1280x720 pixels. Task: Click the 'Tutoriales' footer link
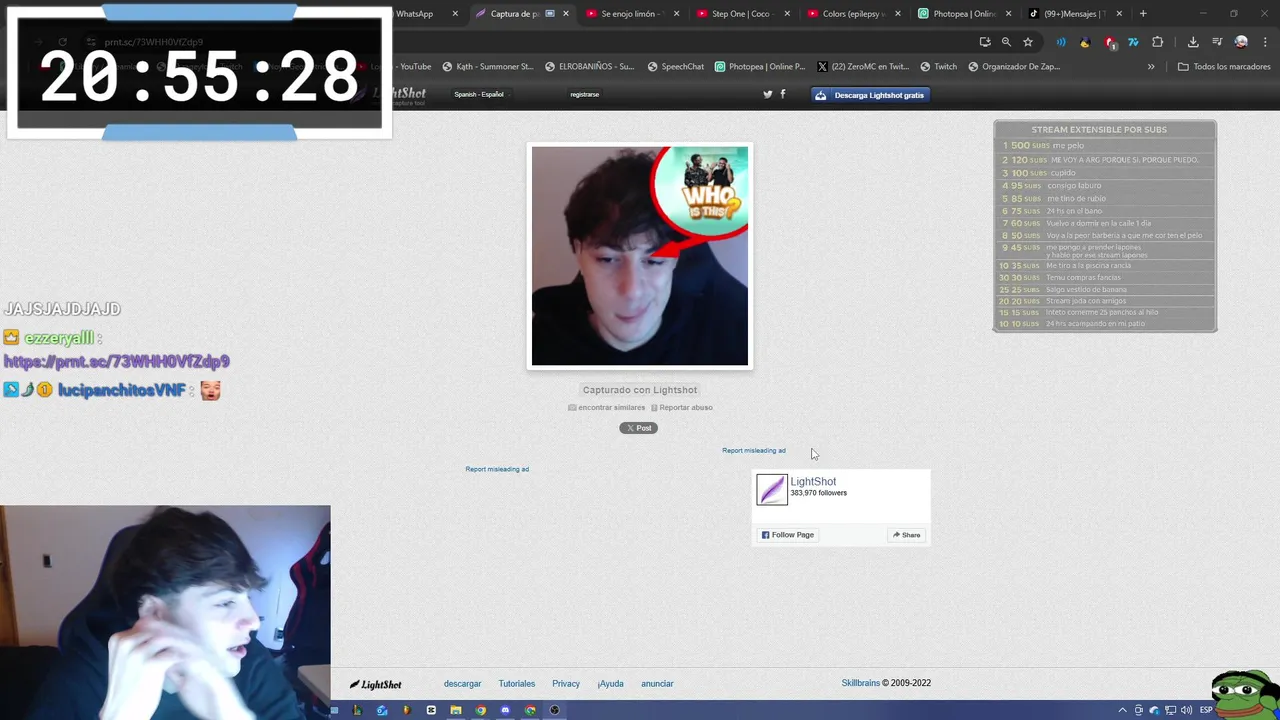[517, 684]
